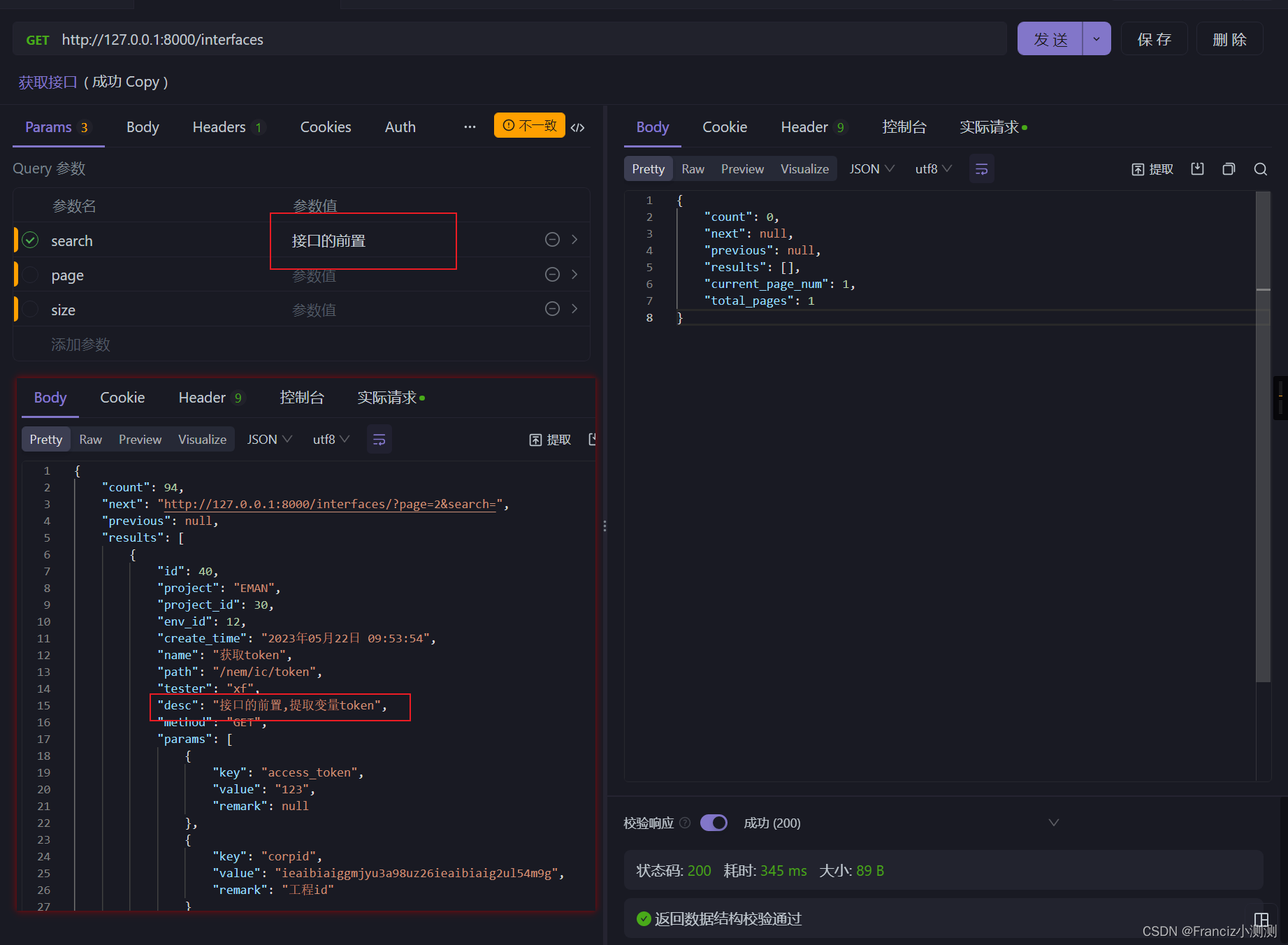1288x945 pixels.
Task: Open search in the right response panel
Action: (x=1260, y=169)
